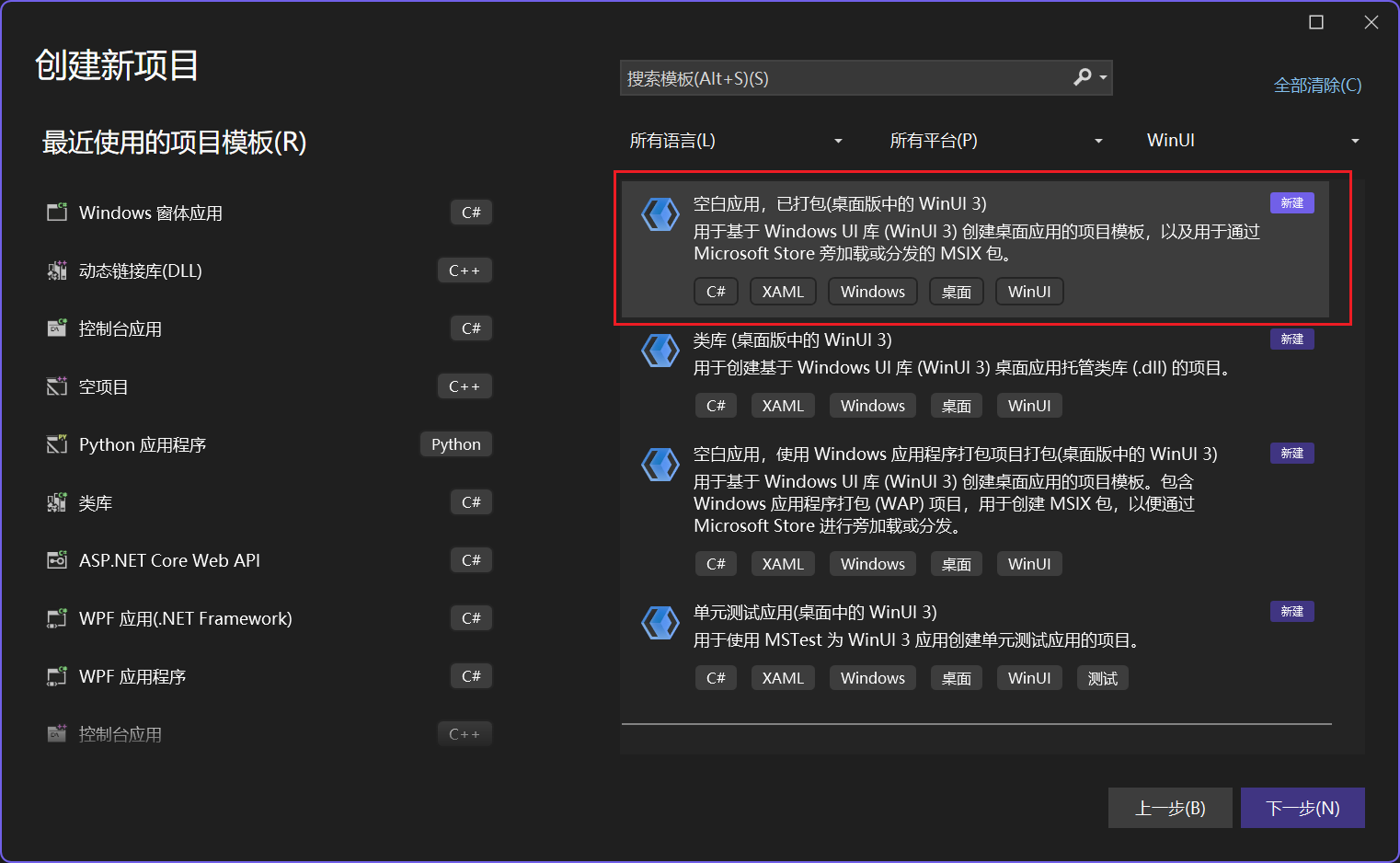Screen dimensions: 1400x863
Task: Select recent template WPF 应用(.NET Framework)
Action: (186, 618)
